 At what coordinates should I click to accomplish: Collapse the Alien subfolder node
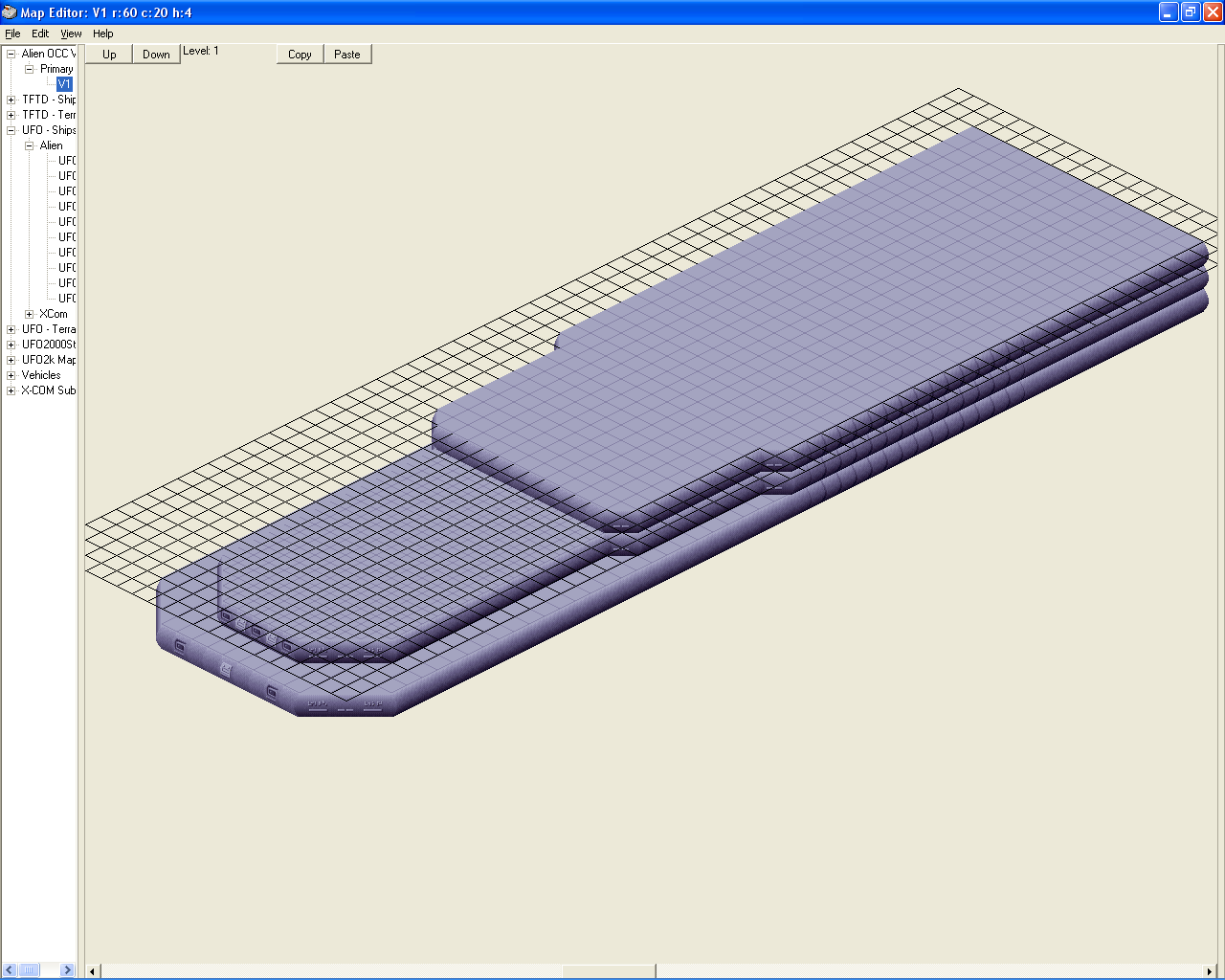[x=29, y=145]
